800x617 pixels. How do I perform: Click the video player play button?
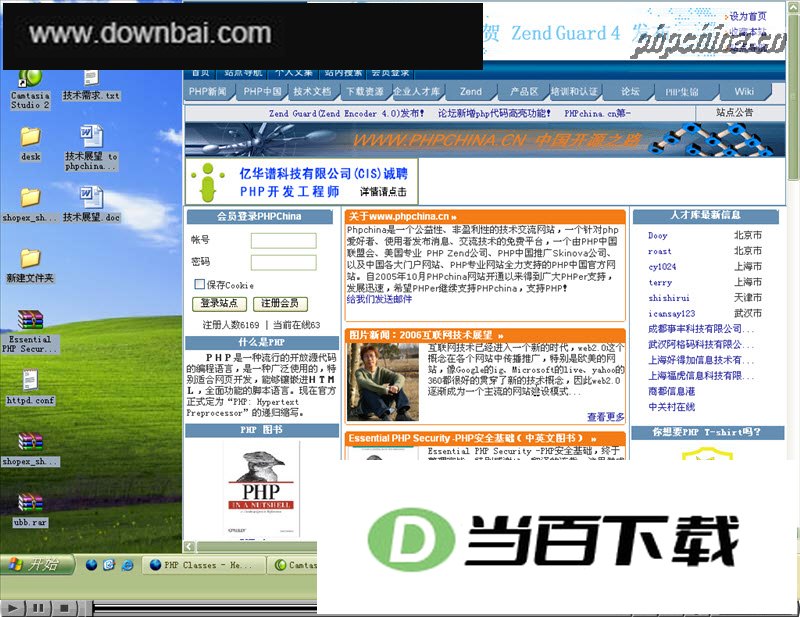tap(13, 608)
